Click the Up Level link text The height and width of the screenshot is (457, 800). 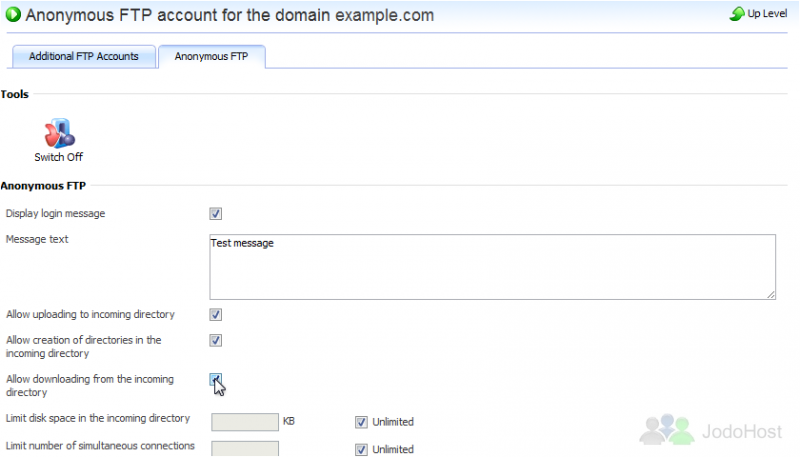tap(767, 14)
